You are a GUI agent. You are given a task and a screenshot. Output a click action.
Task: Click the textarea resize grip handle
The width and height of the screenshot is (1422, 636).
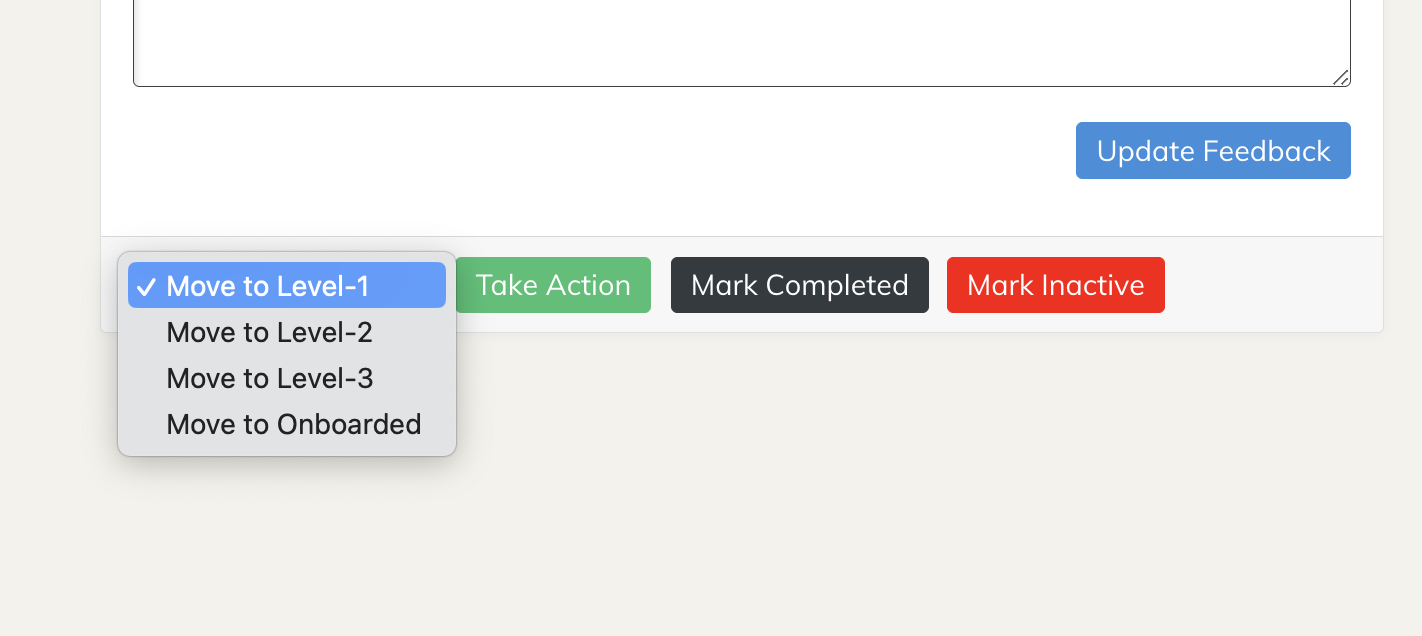(1342, 79)
